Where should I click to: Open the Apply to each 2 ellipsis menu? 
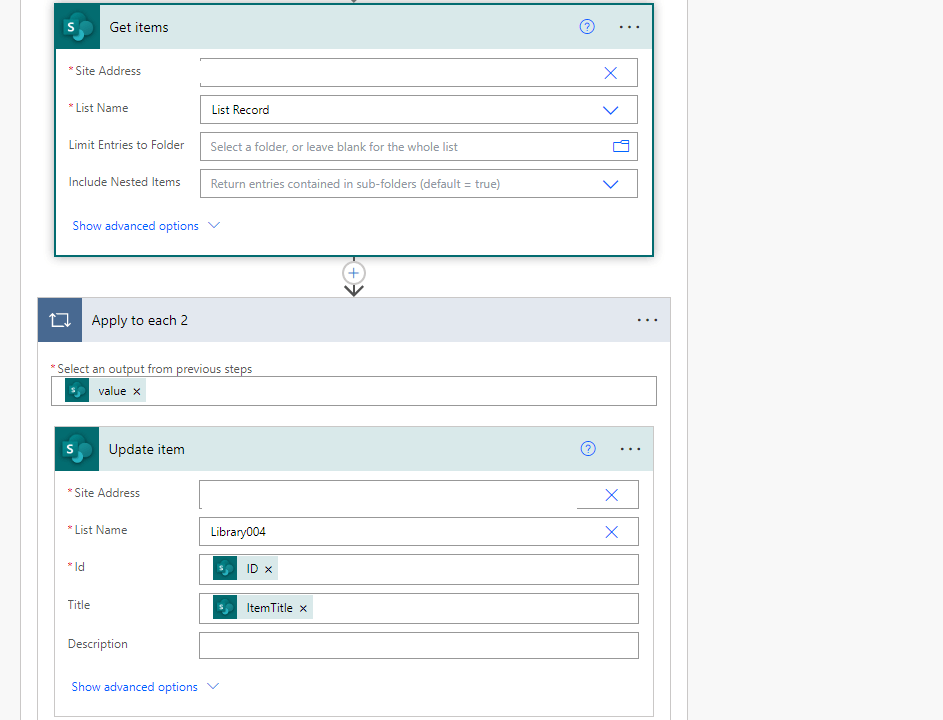[647, 320]
